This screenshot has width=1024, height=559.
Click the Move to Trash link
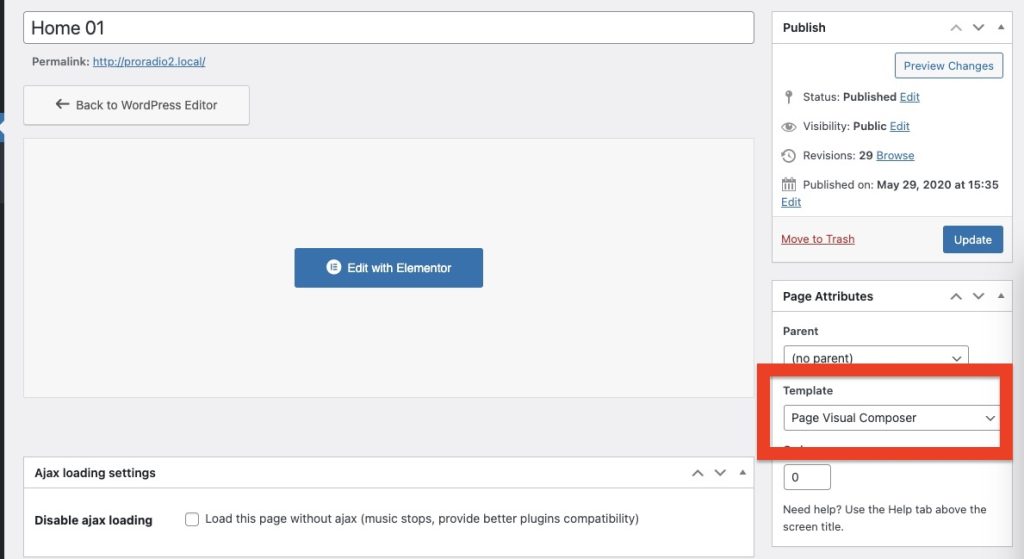(x=817, y=239)
